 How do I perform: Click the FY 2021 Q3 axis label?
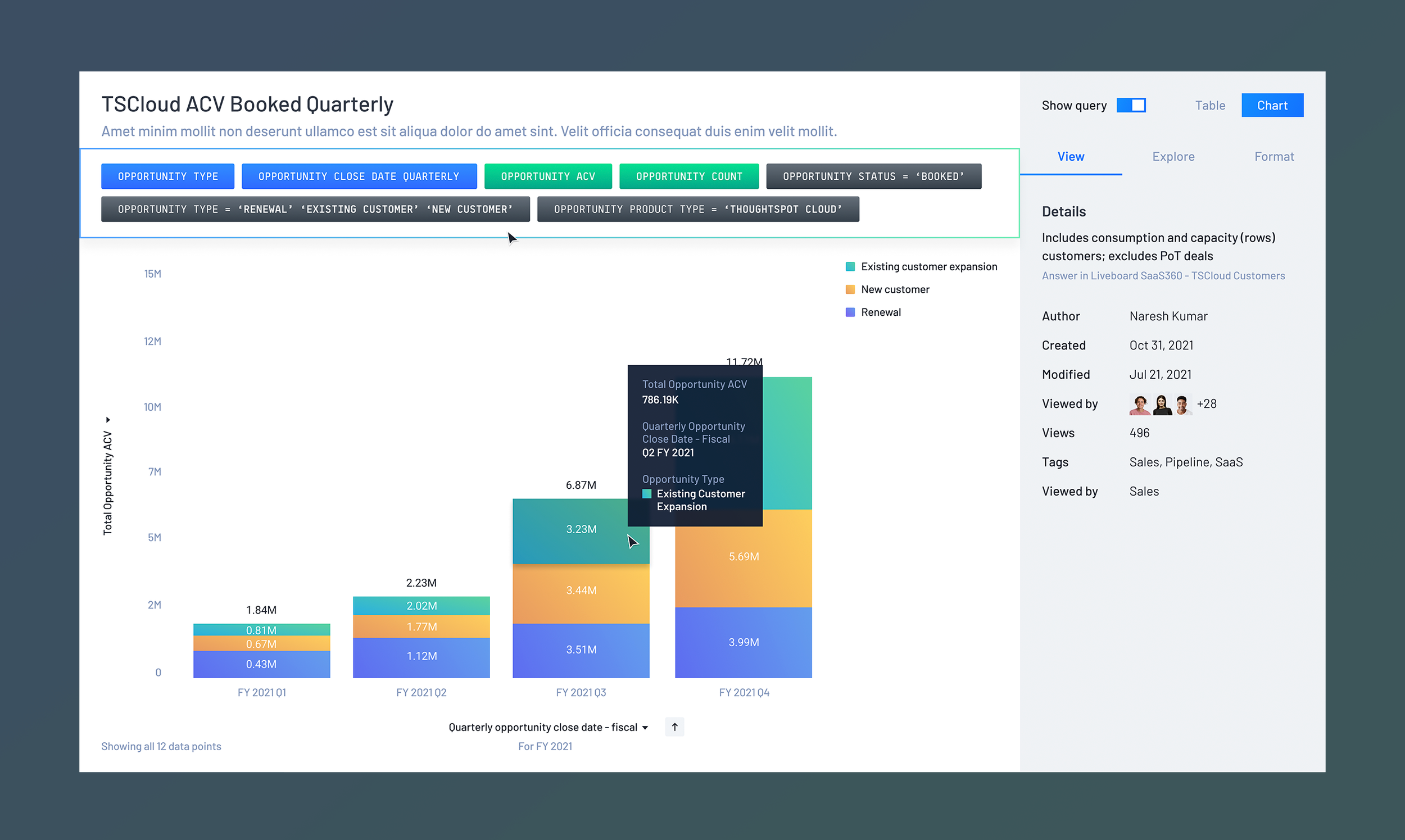(x=581, y=693)
